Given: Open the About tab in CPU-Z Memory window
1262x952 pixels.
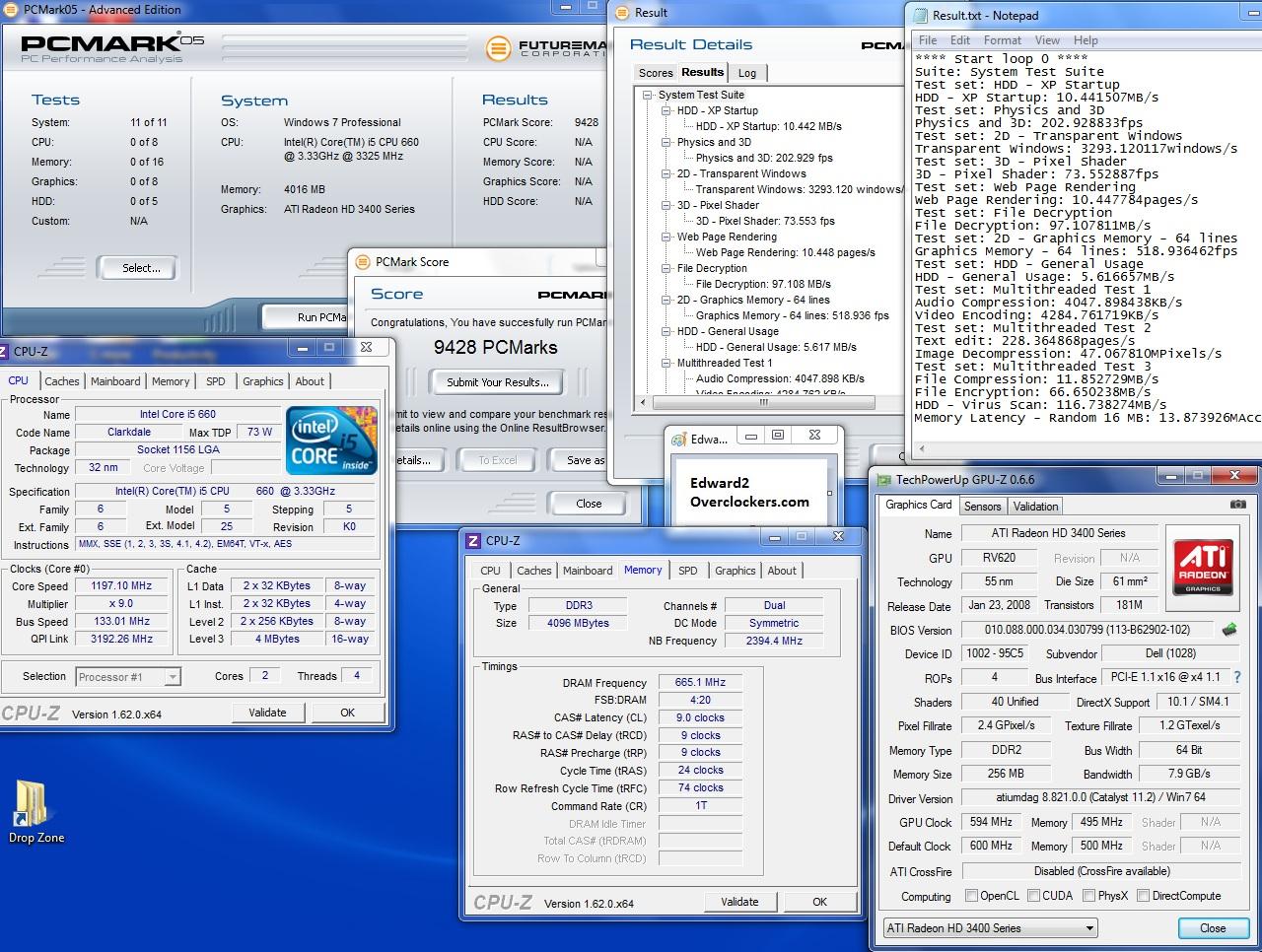Looking at the screenshot, I should [x=782, y=571].
